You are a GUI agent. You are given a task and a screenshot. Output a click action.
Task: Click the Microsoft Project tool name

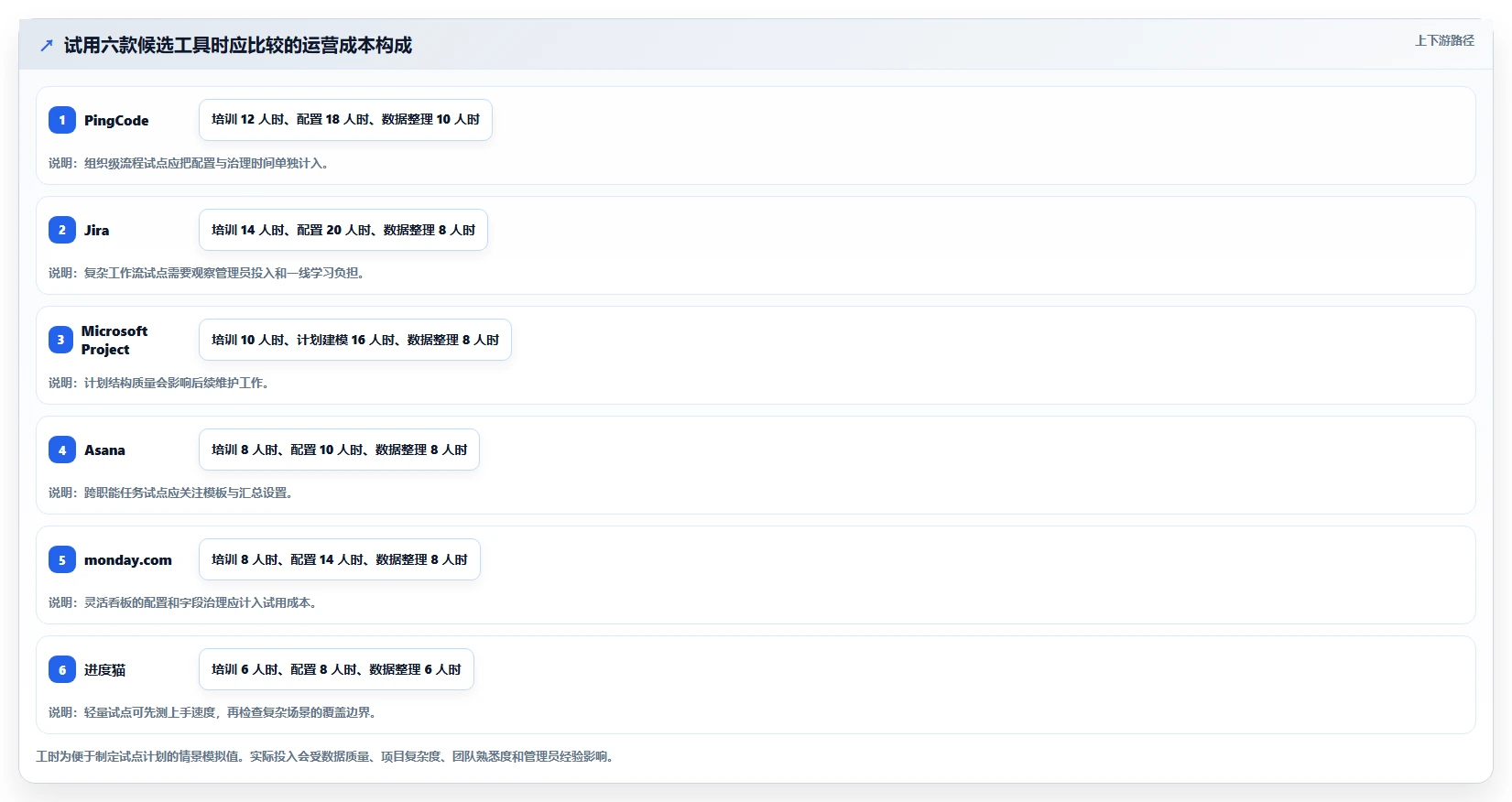tap(114, 340)
